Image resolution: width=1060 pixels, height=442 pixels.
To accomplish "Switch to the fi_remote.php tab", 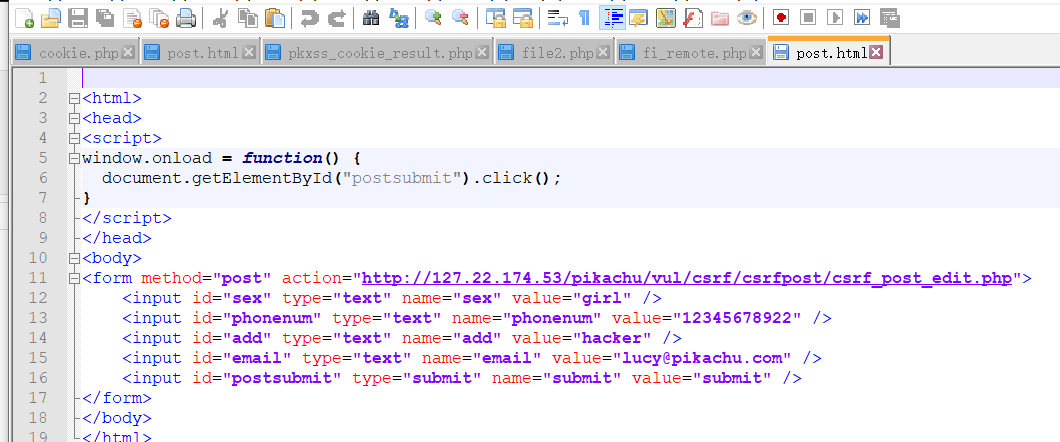I will tap(692, 53).
